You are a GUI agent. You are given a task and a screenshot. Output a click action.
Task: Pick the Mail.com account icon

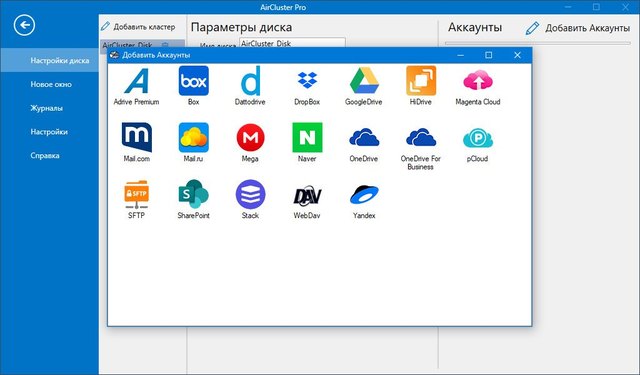pos(137,137)
